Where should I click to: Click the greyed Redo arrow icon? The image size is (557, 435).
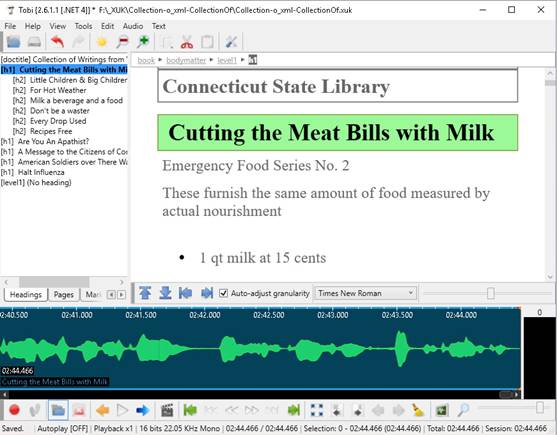click(x=78, y=42)
